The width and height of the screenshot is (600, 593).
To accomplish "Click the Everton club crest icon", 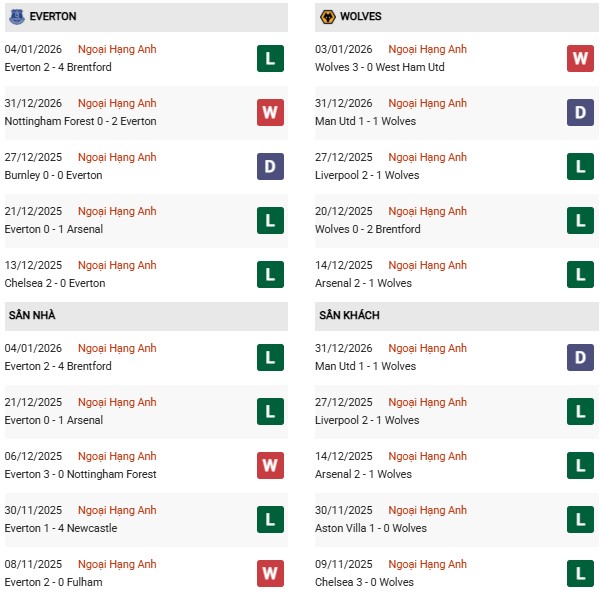I will (x=17, y=17).
